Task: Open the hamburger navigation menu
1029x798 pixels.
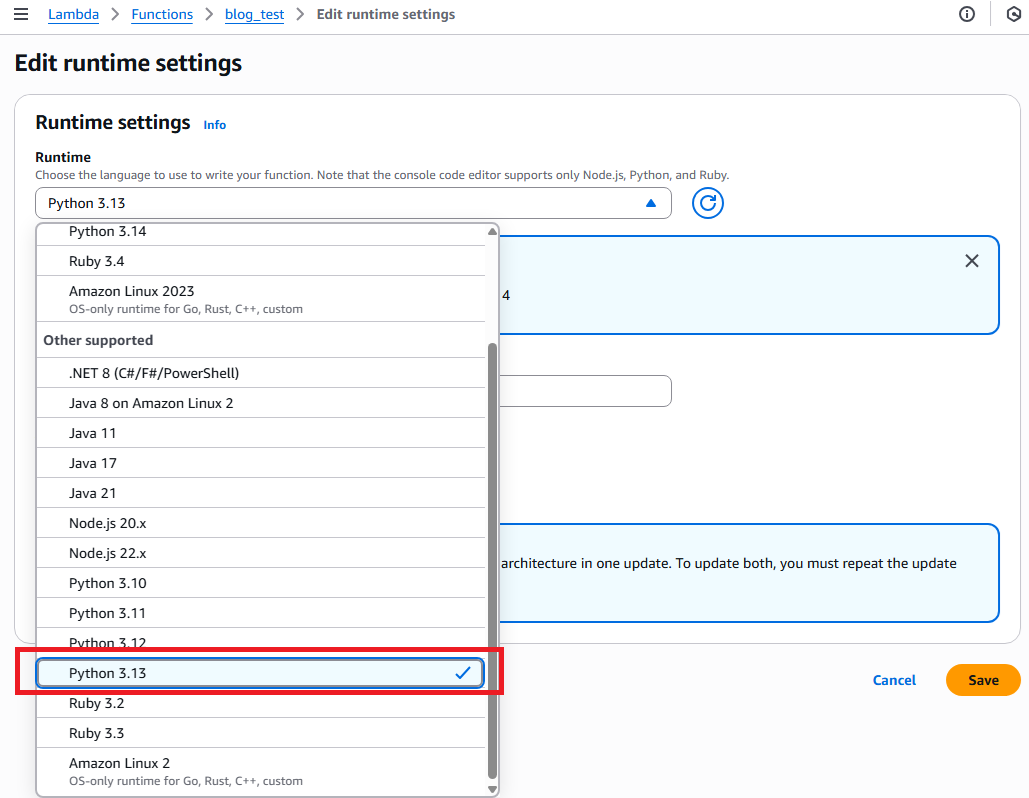Action: 21,14
